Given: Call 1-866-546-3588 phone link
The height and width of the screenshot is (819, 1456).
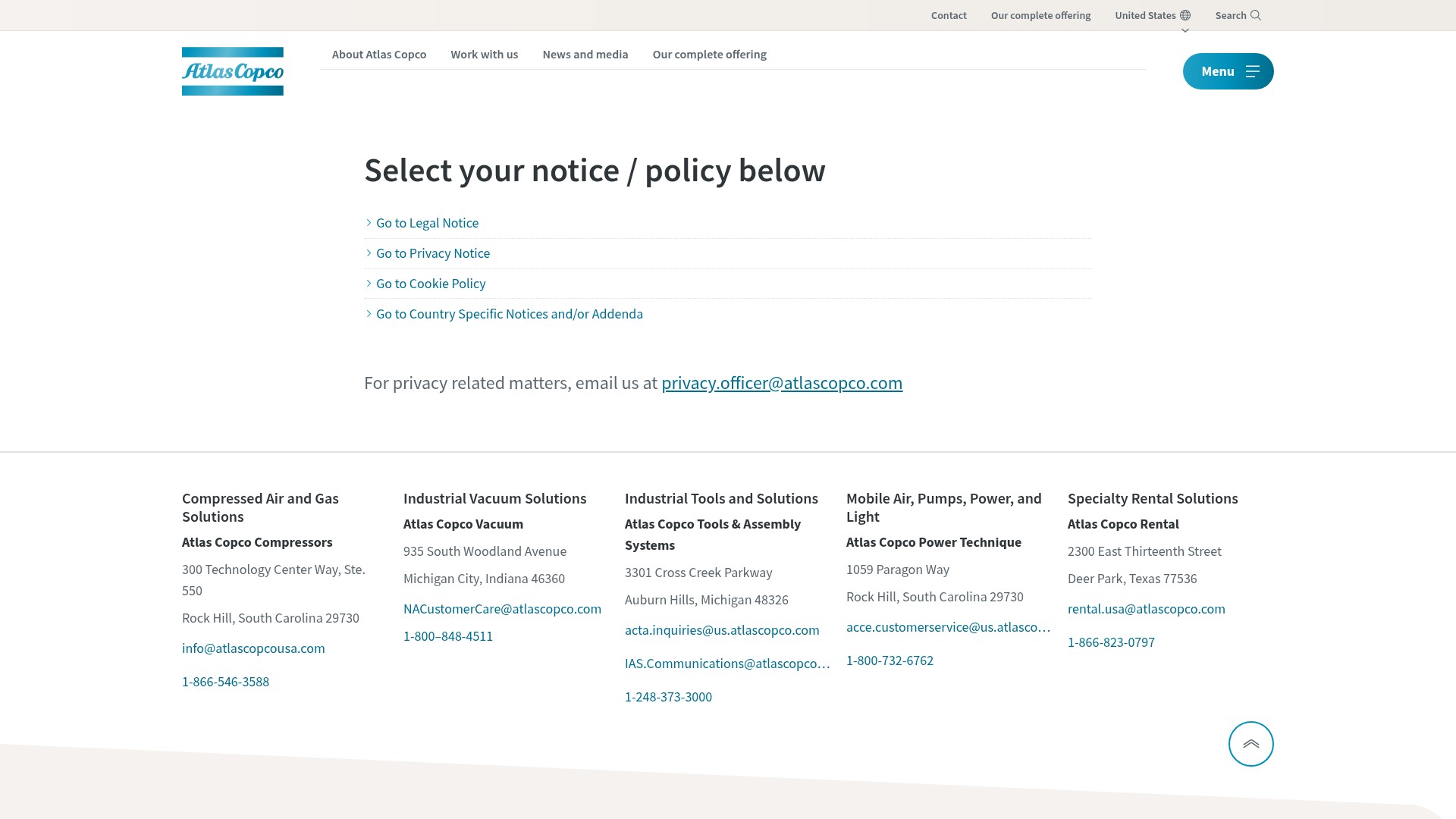Looking at the screenshot, I should (225, 682).
